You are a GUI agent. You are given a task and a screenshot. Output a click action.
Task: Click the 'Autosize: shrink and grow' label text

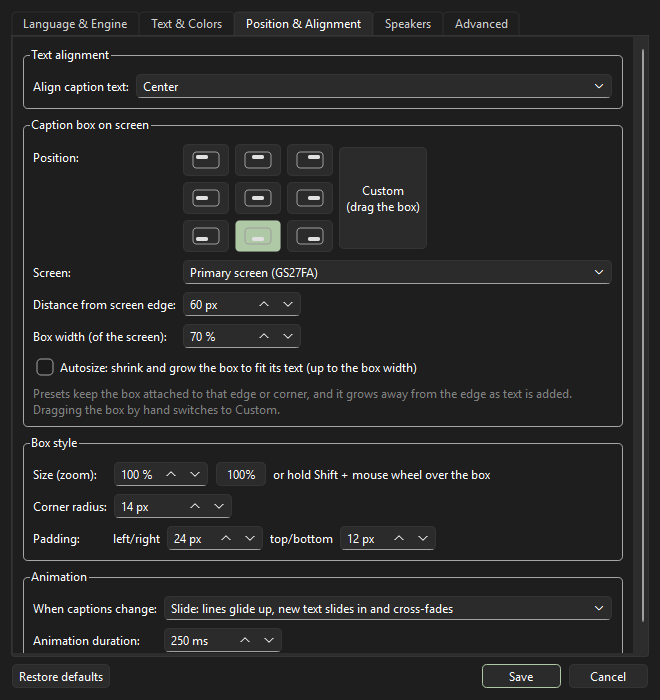click(x=238, y=368)
